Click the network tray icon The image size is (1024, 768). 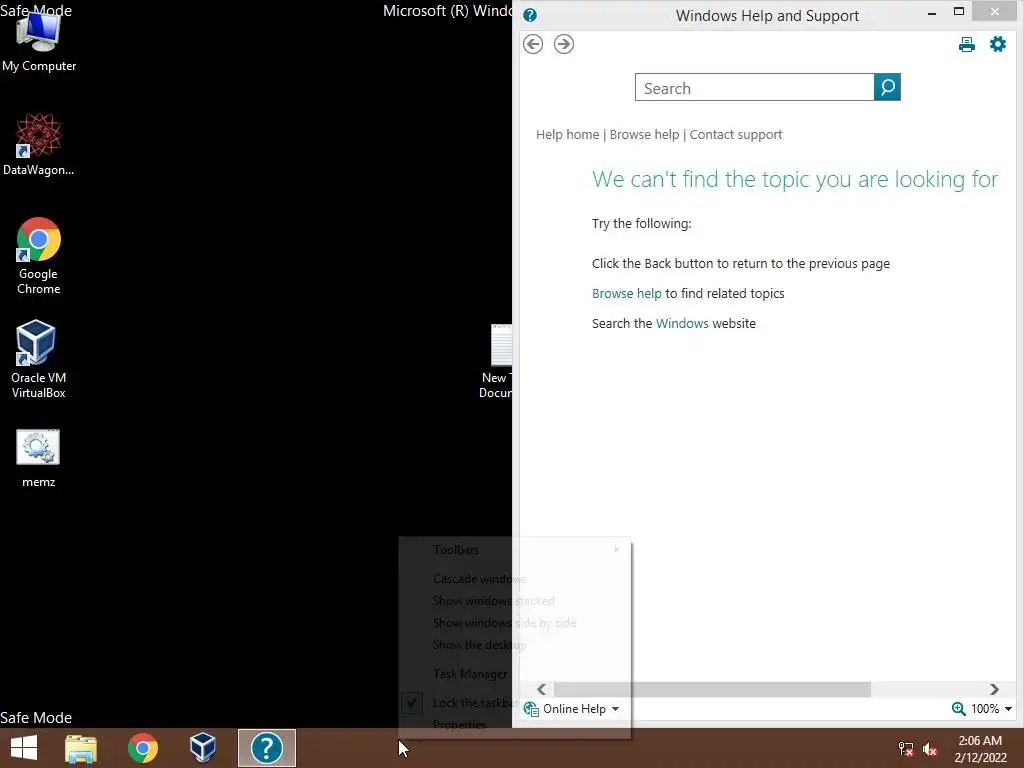click(905, 749)
